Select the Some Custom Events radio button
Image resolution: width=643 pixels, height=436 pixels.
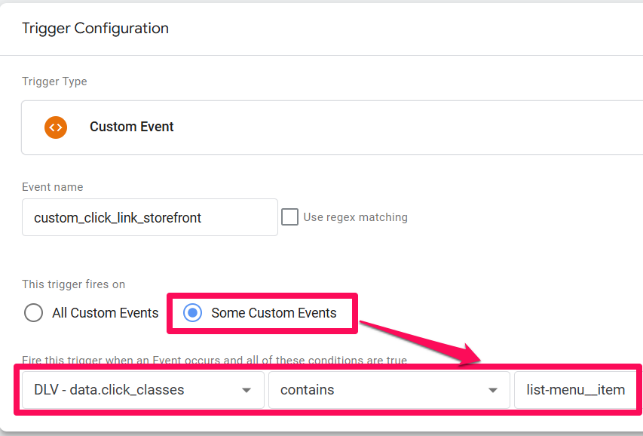(192, 313)
